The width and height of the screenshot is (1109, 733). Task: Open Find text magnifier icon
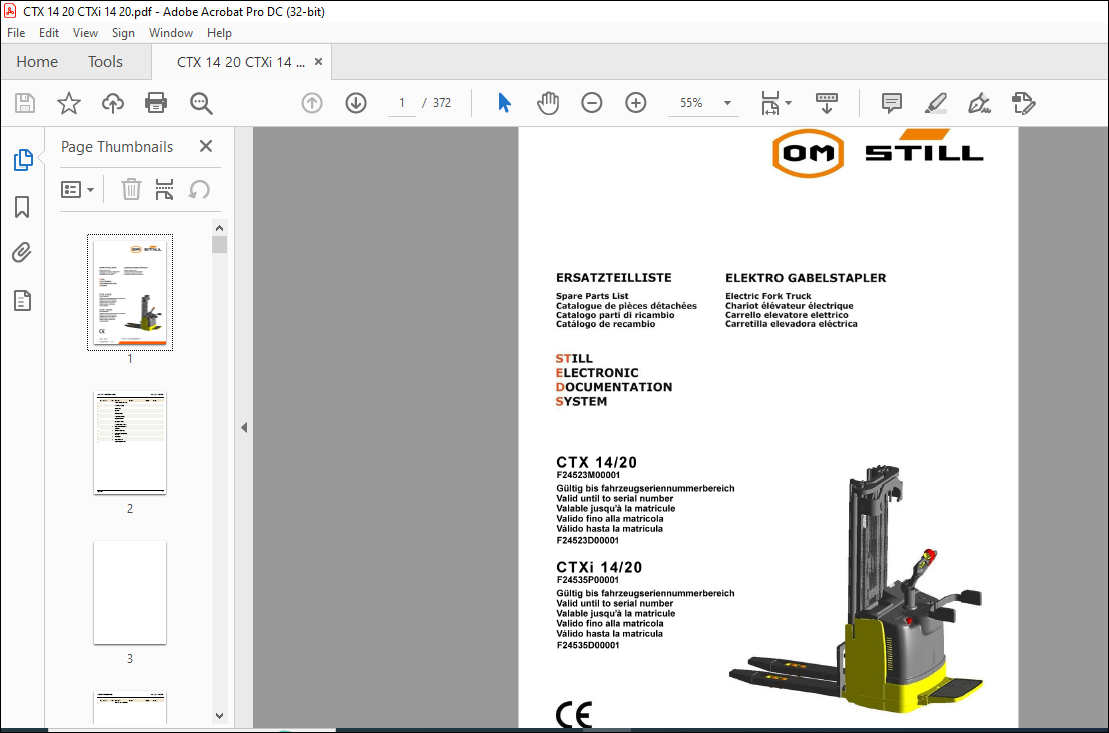[x=201, y=103]
